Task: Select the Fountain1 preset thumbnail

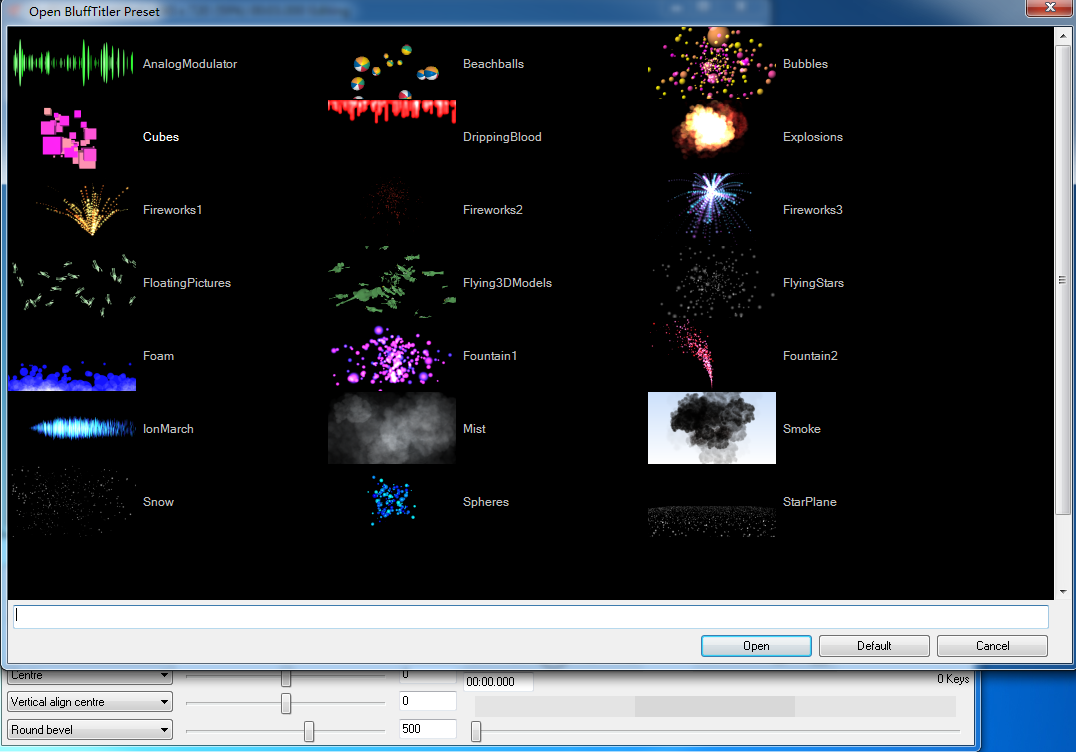Action: point(392,355)
